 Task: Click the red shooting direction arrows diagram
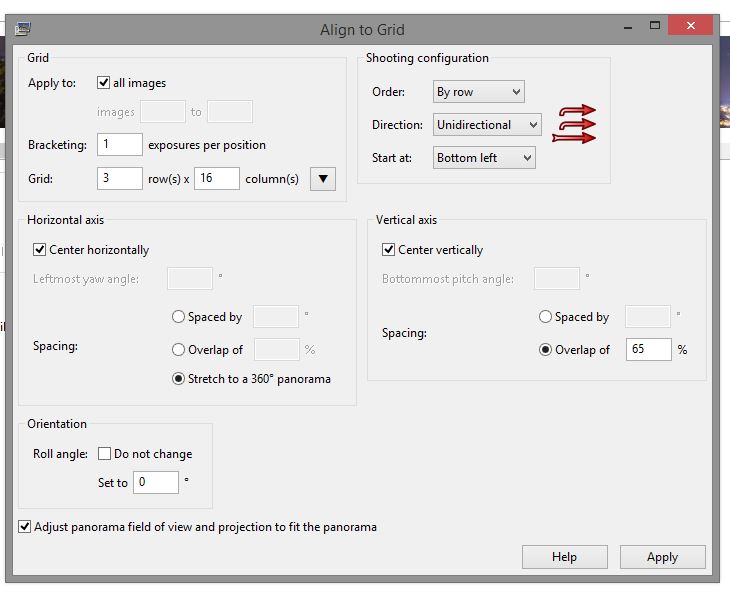point(574,124)
